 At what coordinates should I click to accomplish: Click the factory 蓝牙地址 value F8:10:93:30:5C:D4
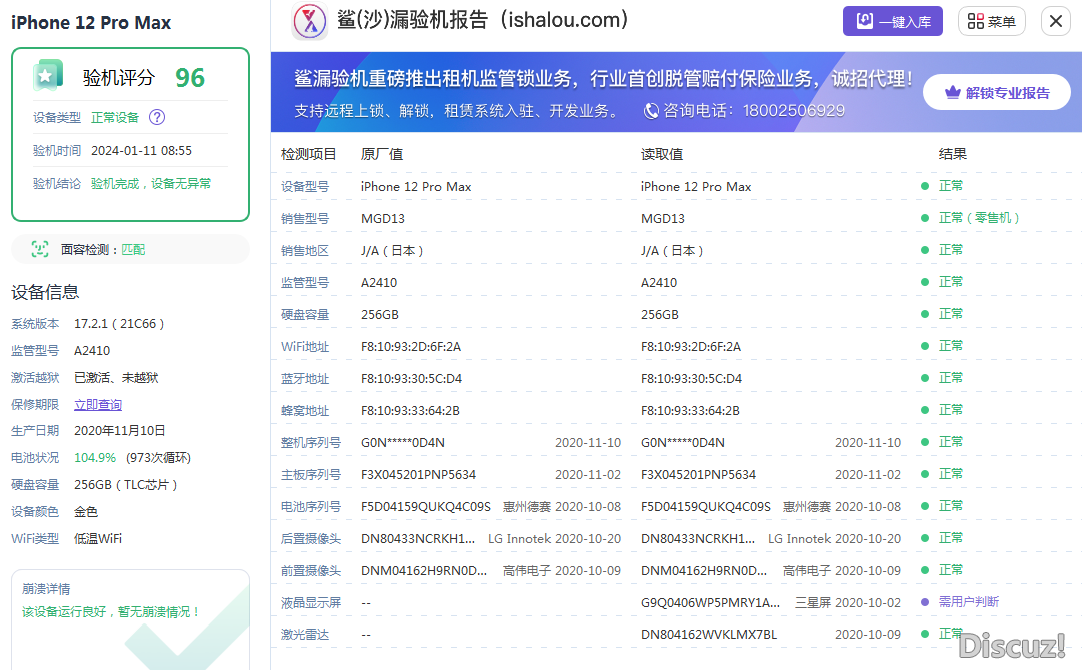[411, 378]
